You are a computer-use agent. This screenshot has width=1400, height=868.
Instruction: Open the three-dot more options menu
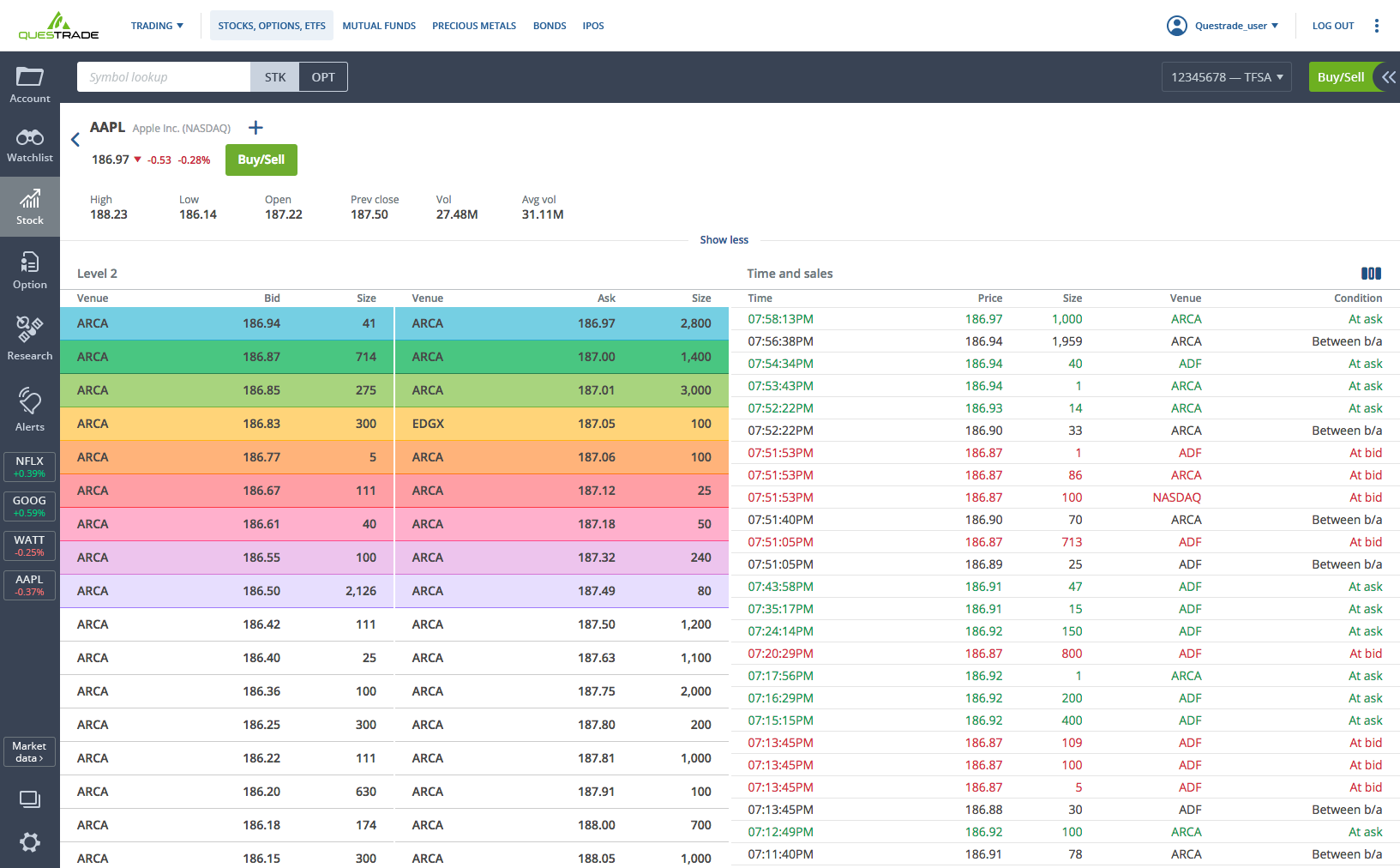tap(1377, 26)
